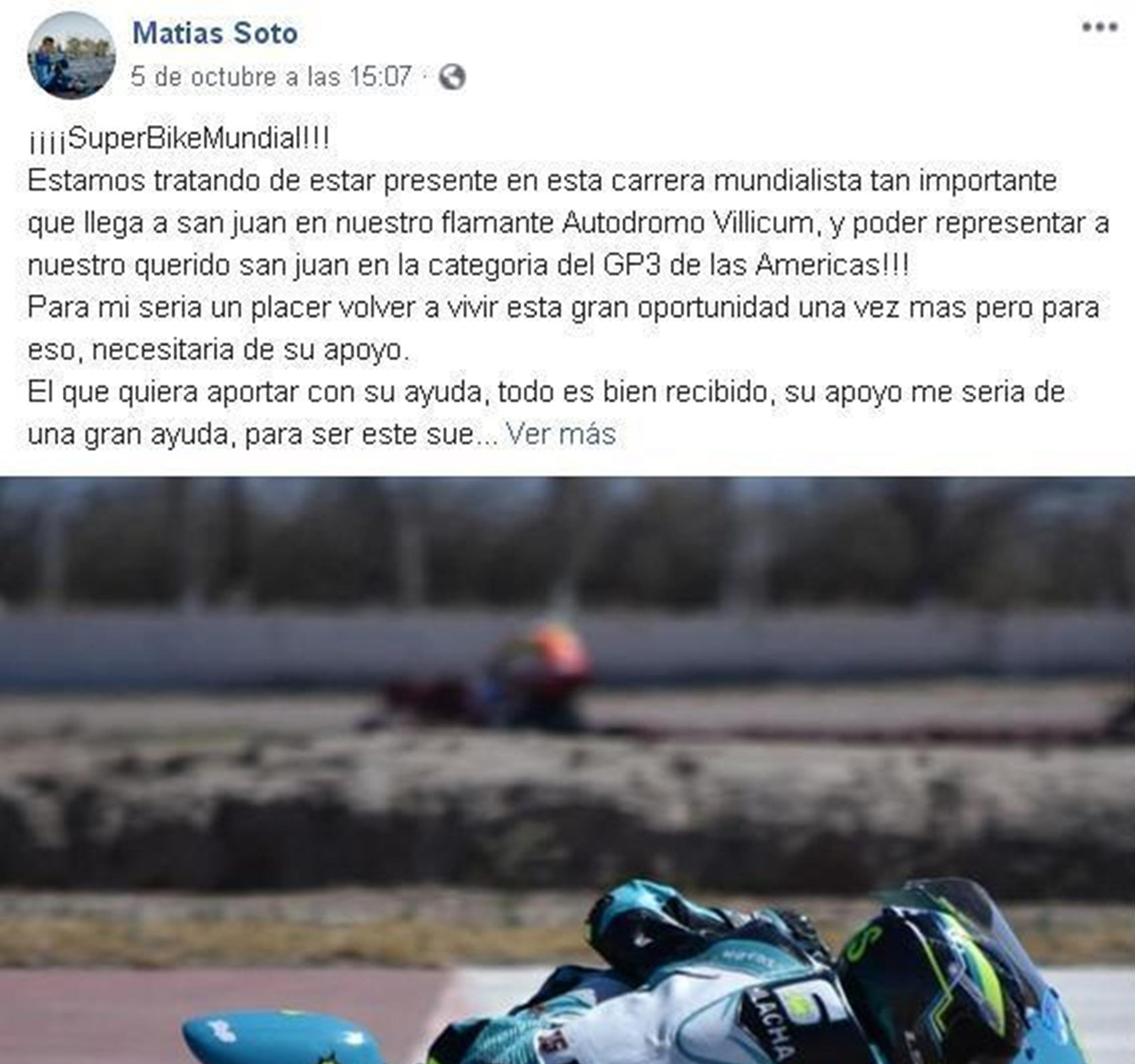Open the Matias Soto profile name link
1135x1064 pixels.
click(215, 33)
